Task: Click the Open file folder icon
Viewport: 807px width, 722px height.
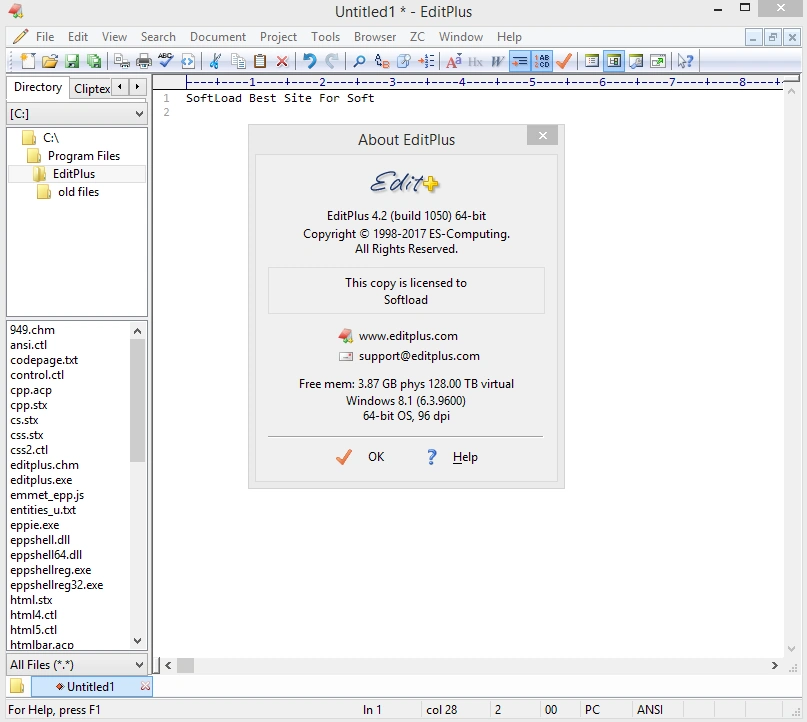Action: (50, 61)
